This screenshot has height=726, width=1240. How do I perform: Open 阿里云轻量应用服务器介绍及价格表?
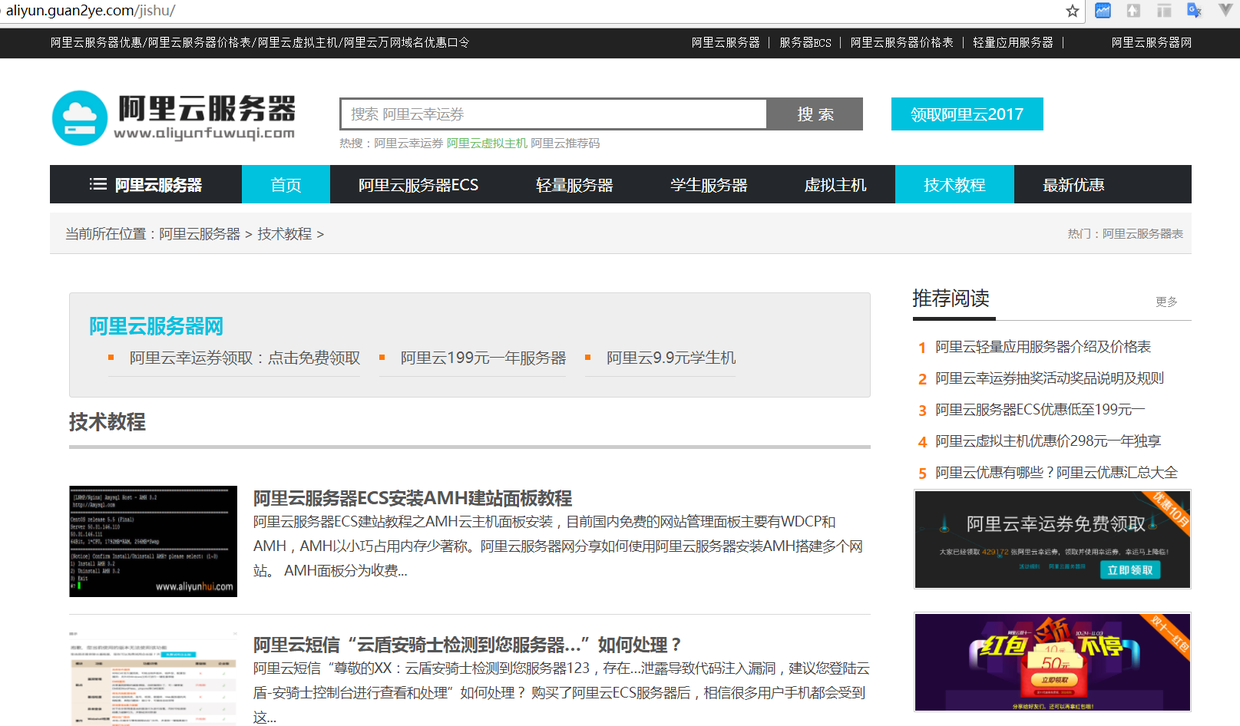click(x=1043, y=347)
